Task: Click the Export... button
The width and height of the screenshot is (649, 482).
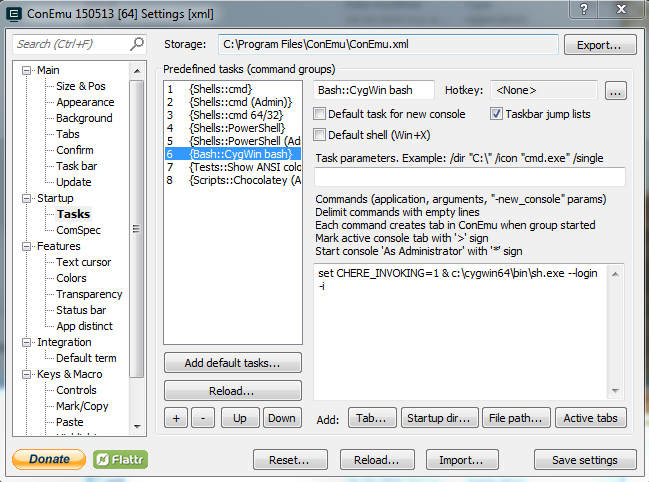Action: click(x=600, y=45)
